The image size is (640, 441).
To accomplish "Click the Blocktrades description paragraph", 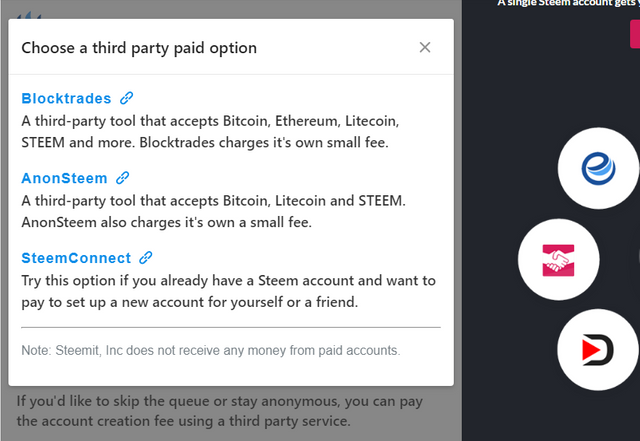I will click(211, 132).
